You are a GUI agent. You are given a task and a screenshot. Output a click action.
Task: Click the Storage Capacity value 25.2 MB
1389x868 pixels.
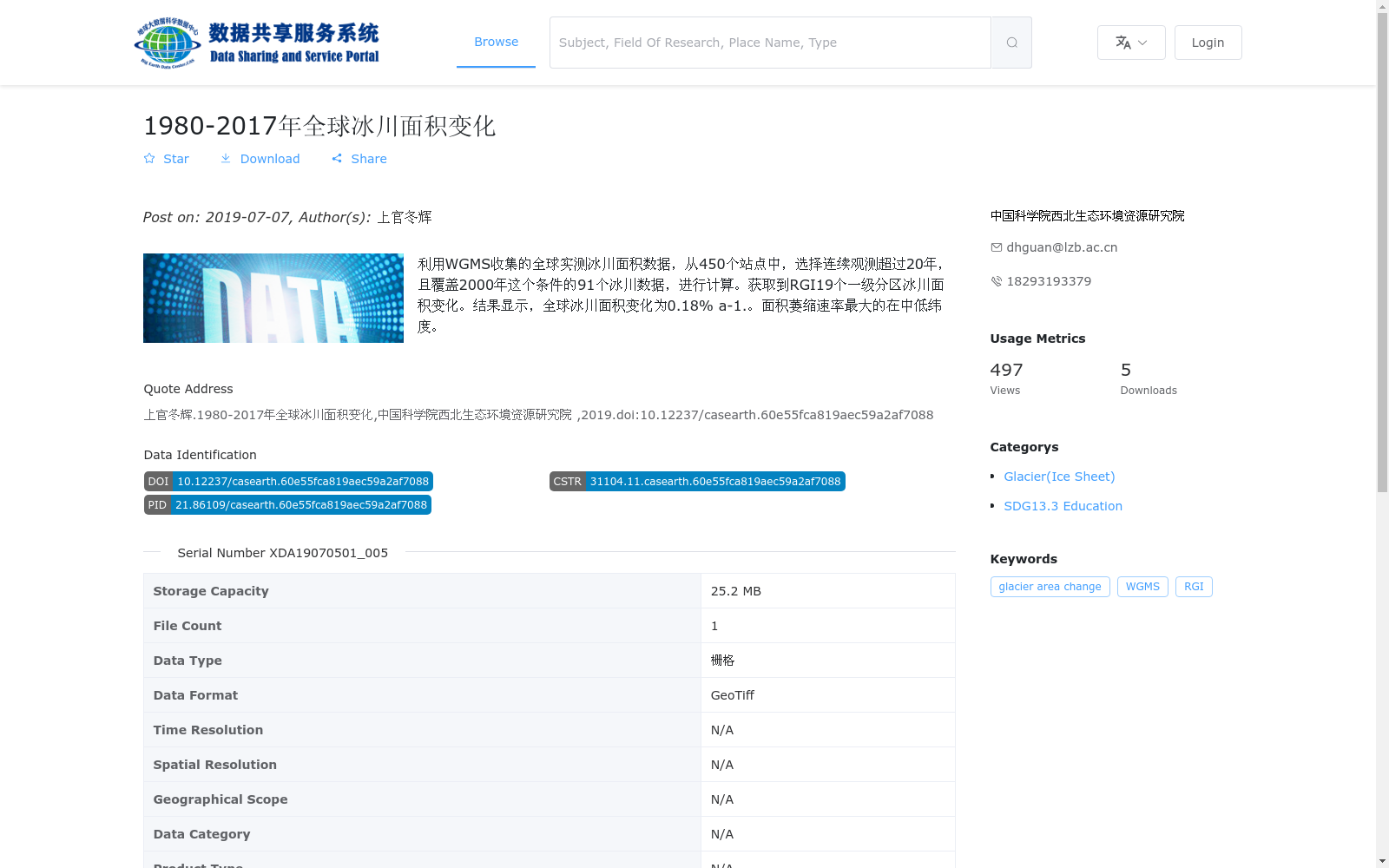point(735,591)
